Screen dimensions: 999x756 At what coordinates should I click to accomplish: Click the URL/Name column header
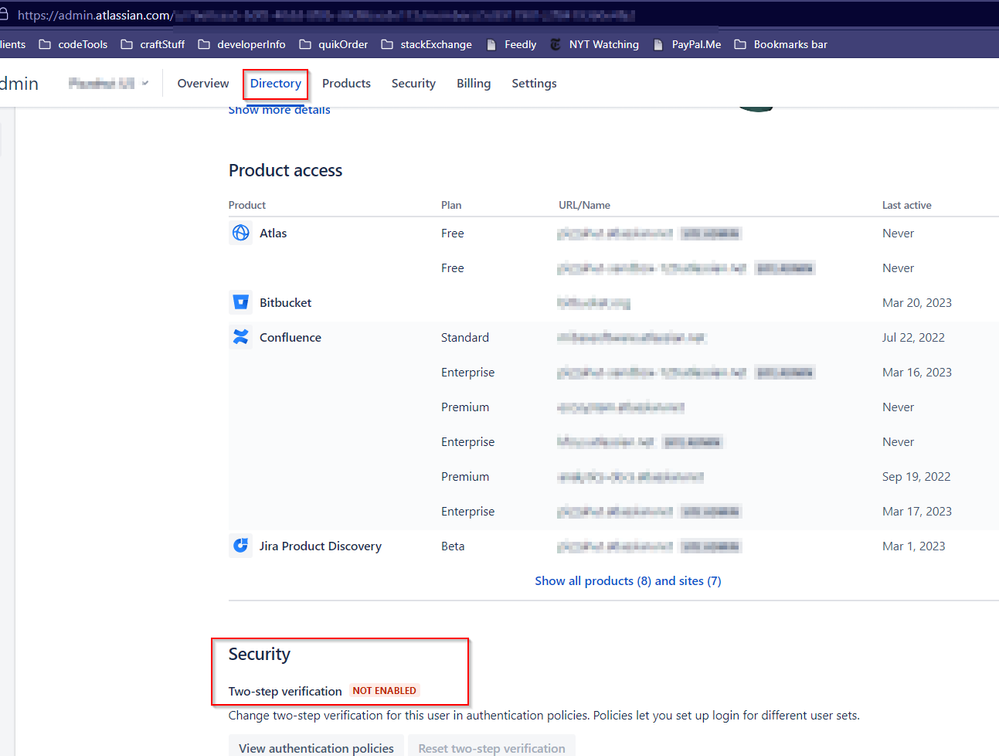pos(584,205)
